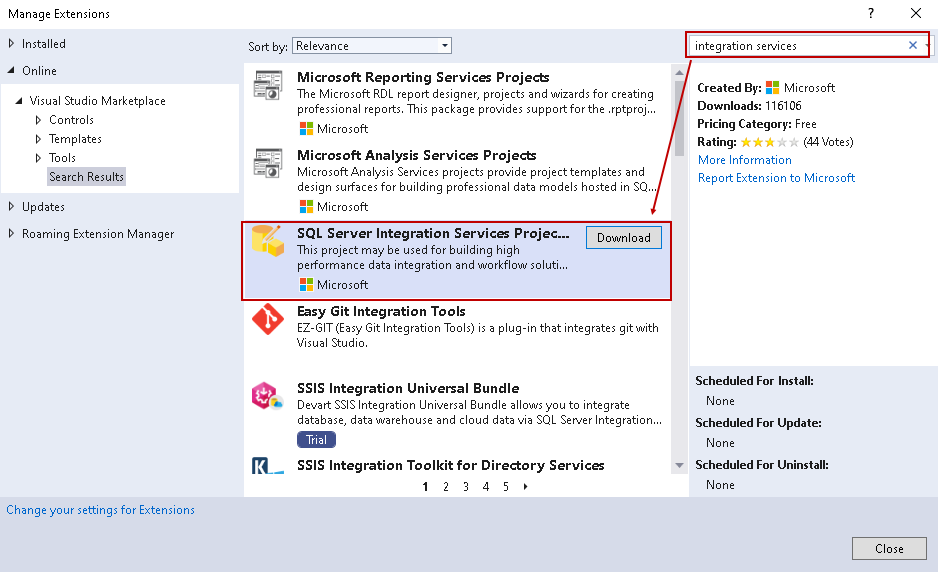Screen dimensions: 938x572
Task: Expand the Controls tree node
Action: 39,120
